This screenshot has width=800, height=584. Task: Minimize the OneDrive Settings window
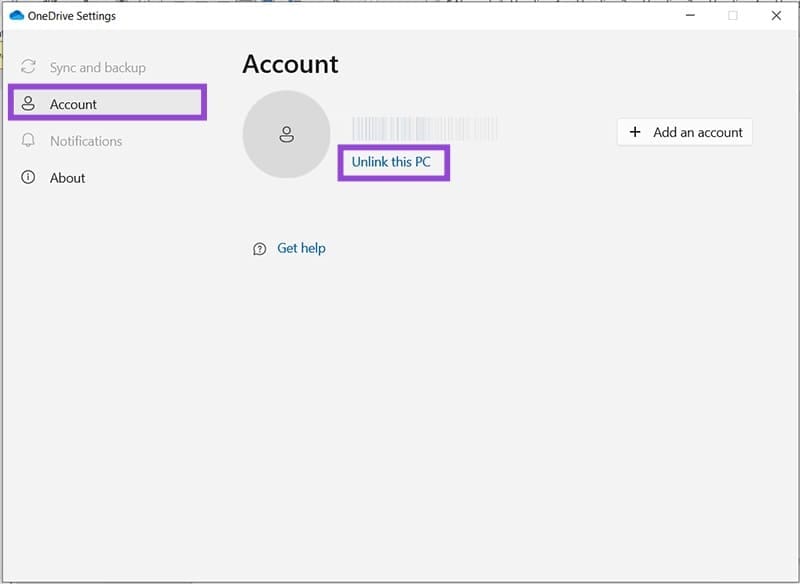click(x=689, y=16)
